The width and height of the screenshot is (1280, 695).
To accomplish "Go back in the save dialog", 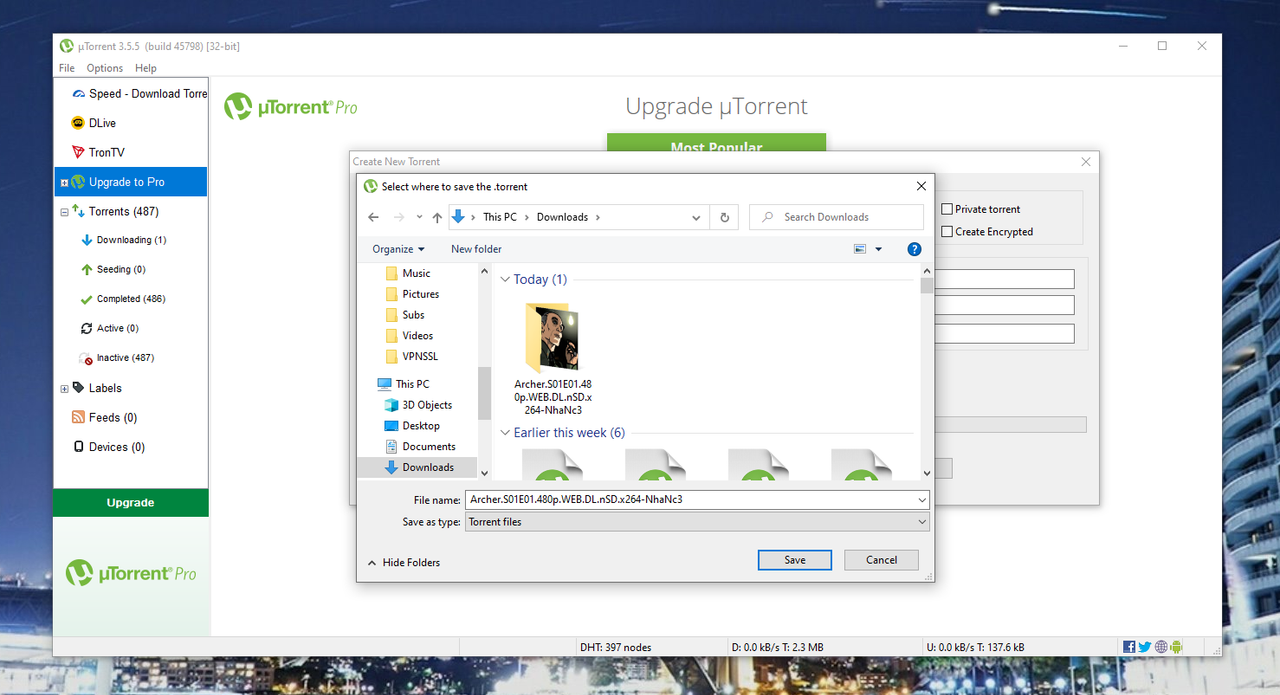I will click(373, 217).
